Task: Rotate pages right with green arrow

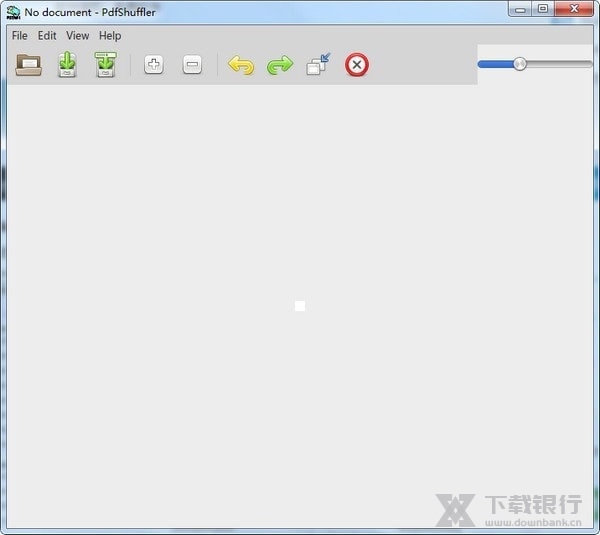Action: point(280,65)
